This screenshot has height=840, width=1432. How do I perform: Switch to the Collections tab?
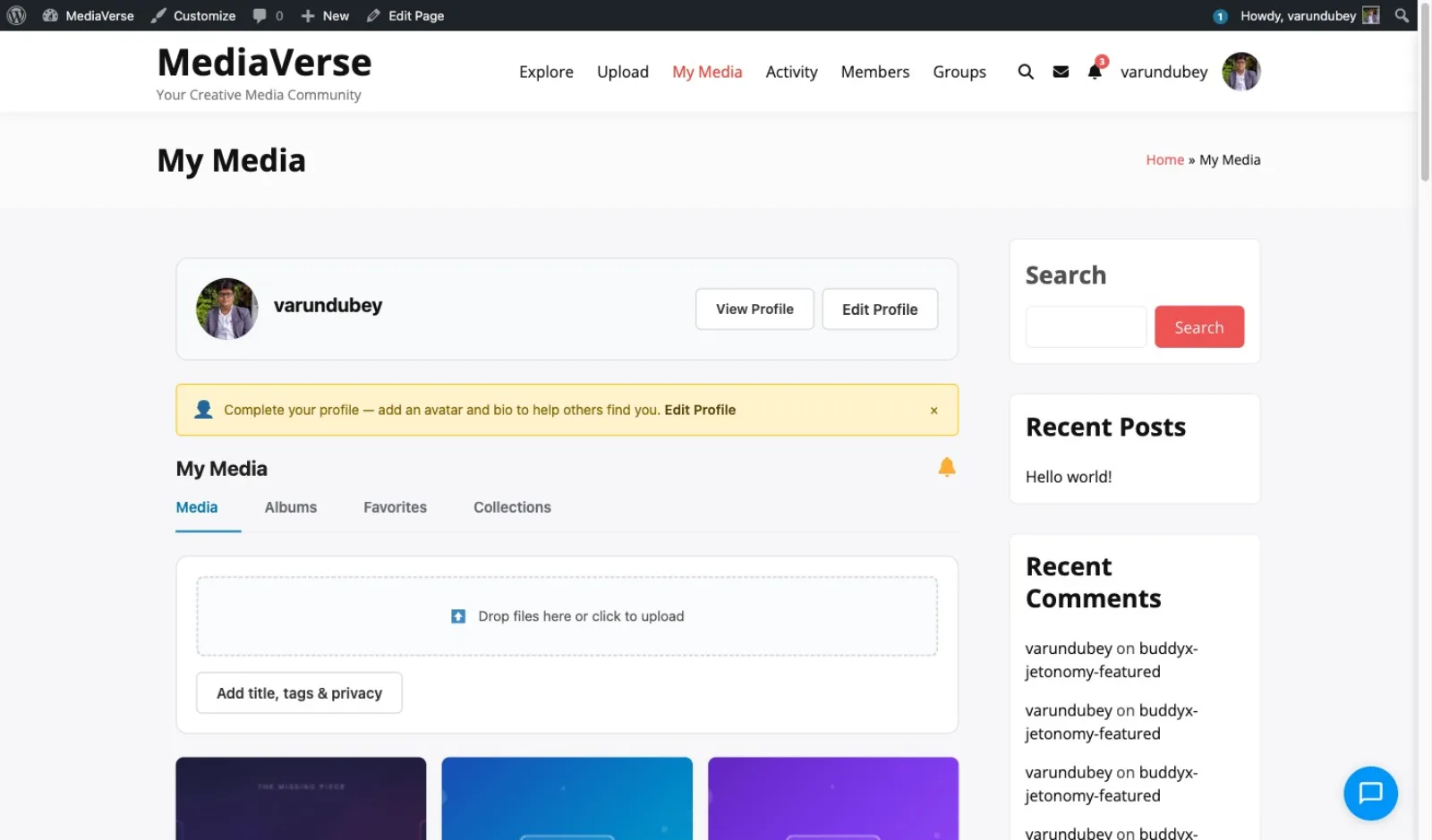click(x=512, y=507)
